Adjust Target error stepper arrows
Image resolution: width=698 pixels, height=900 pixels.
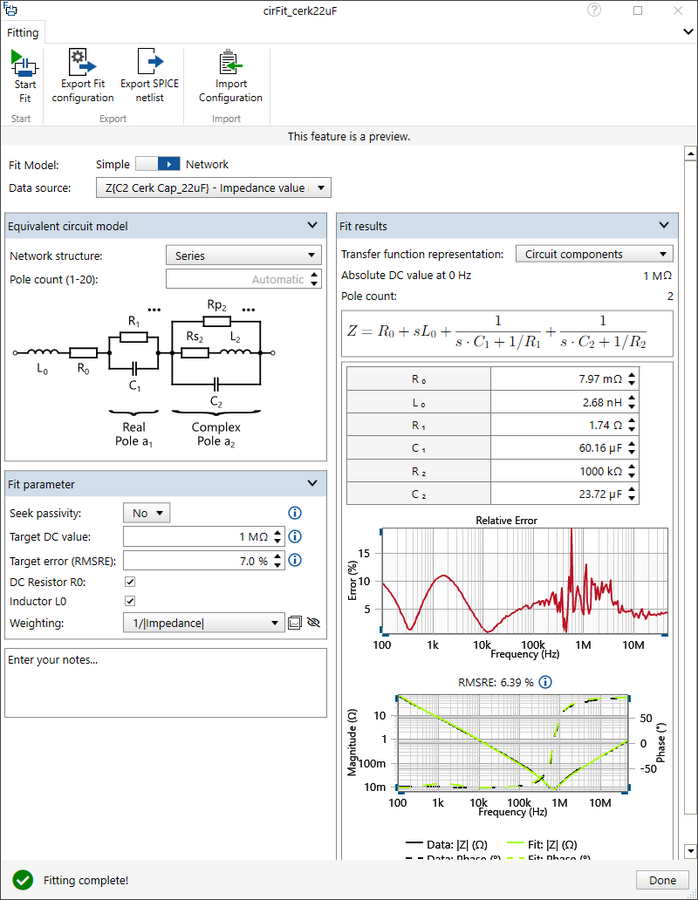(x=278, y=561)
